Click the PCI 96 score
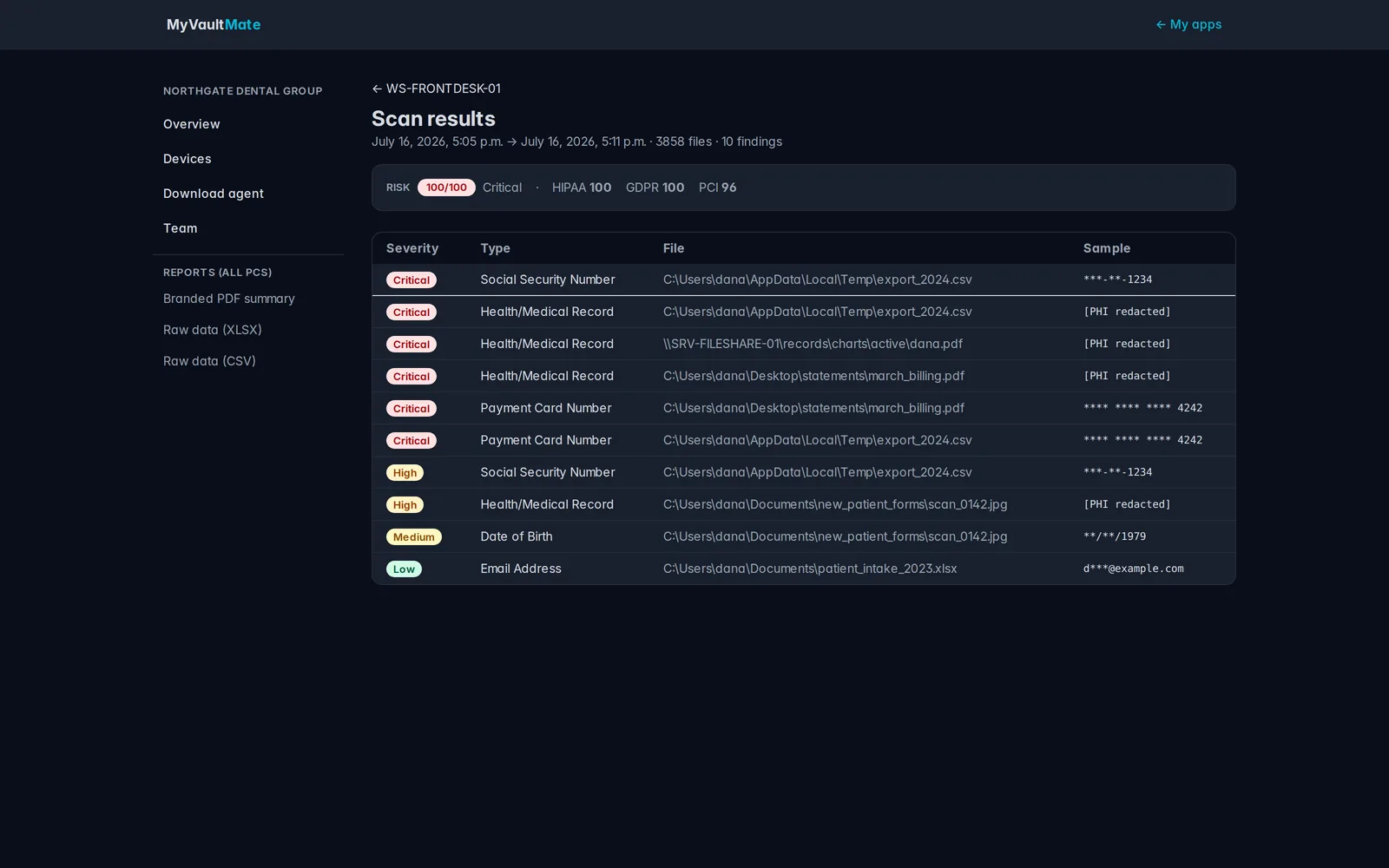The height and width of the screenshot is (868, 1389). coord(718,187)
